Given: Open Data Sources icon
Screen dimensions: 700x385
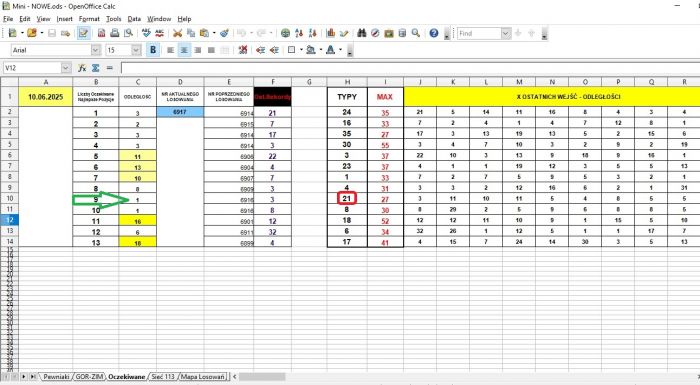Looking at the screenshot, I should pos(402,33).
